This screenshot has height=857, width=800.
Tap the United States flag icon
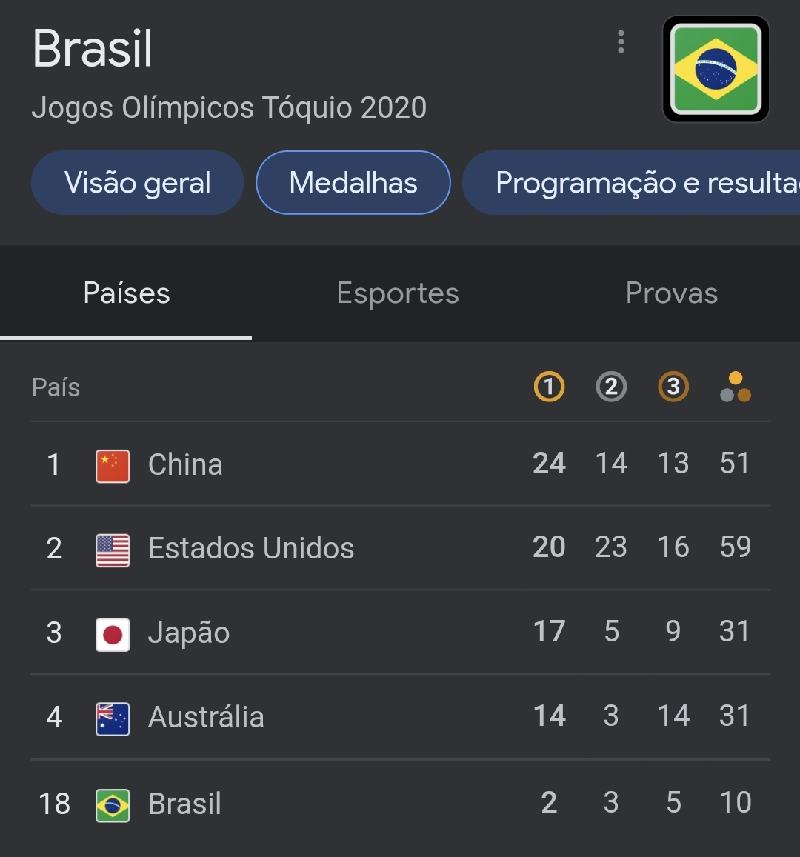click(x=113, y=550)
